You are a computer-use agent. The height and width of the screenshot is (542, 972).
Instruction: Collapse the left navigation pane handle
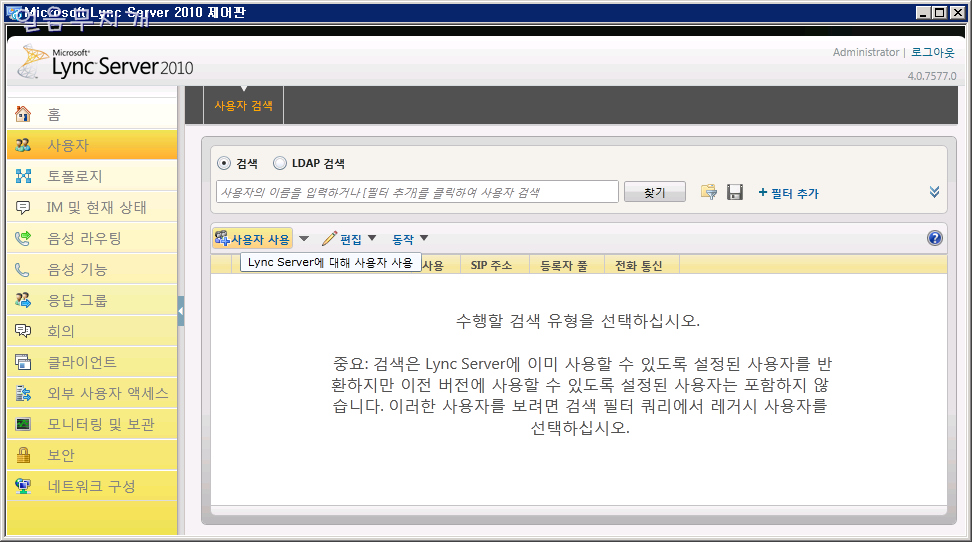point(181,311)
